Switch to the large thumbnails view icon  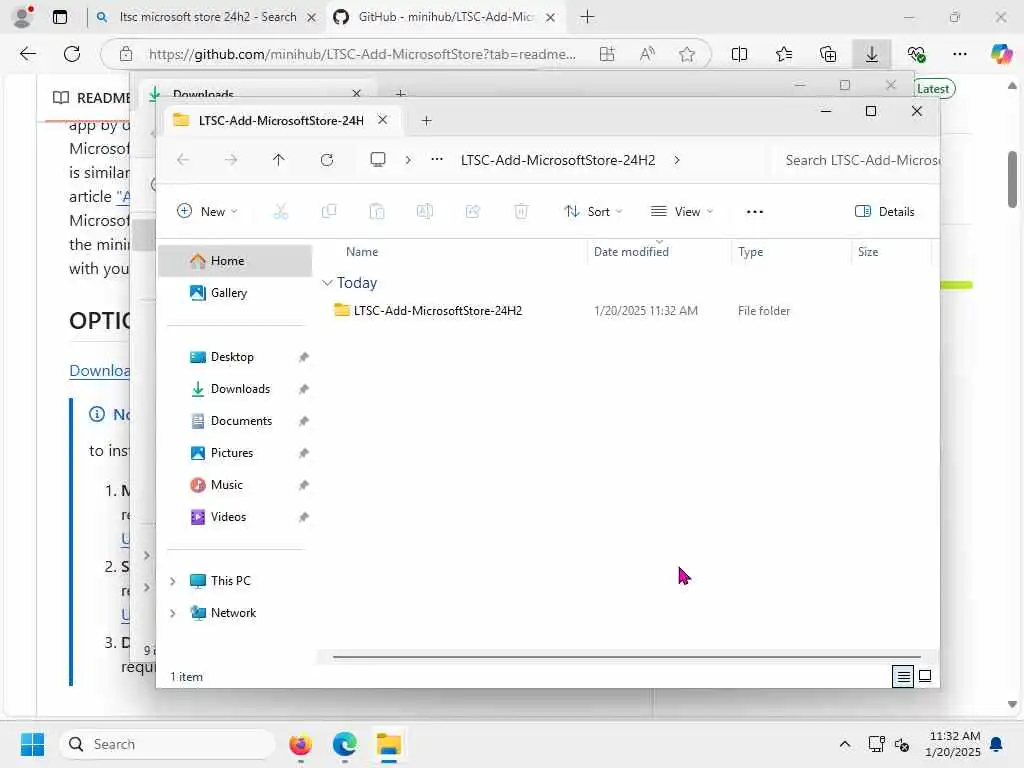925,677
